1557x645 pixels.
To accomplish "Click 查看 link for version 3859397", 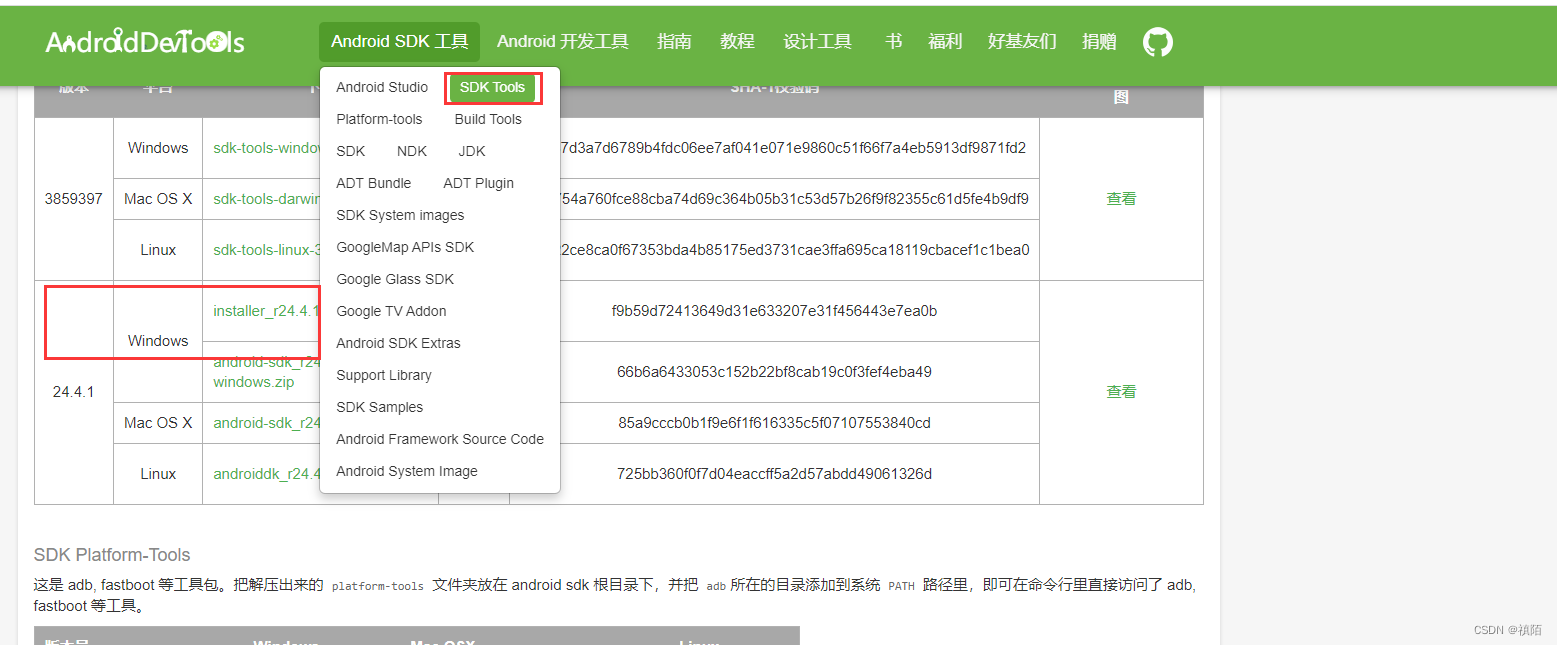I will point(1121,199).
